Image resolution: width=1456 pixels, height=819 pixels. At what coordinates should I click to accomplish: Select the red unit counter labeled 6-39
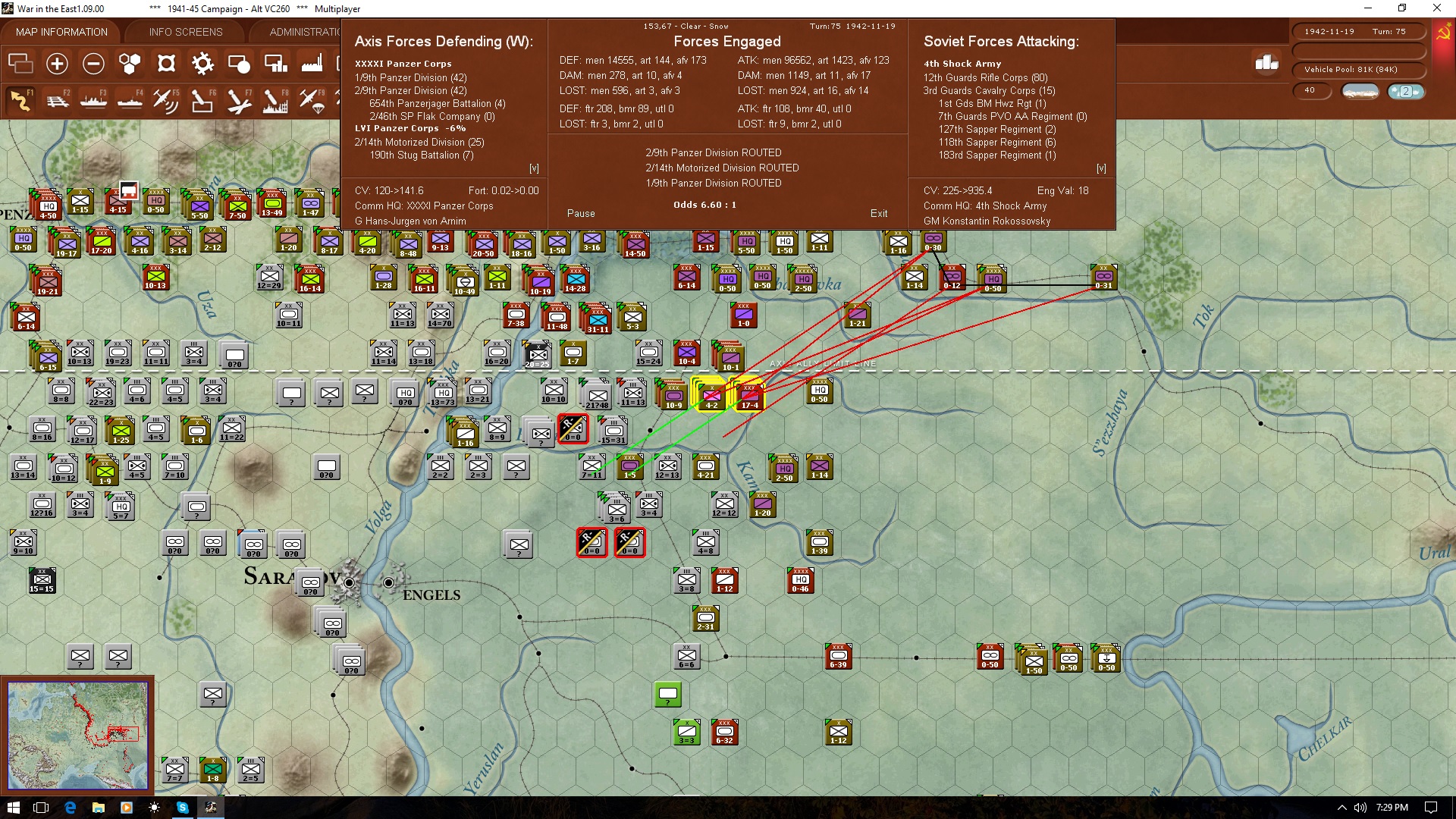point(839,657)
